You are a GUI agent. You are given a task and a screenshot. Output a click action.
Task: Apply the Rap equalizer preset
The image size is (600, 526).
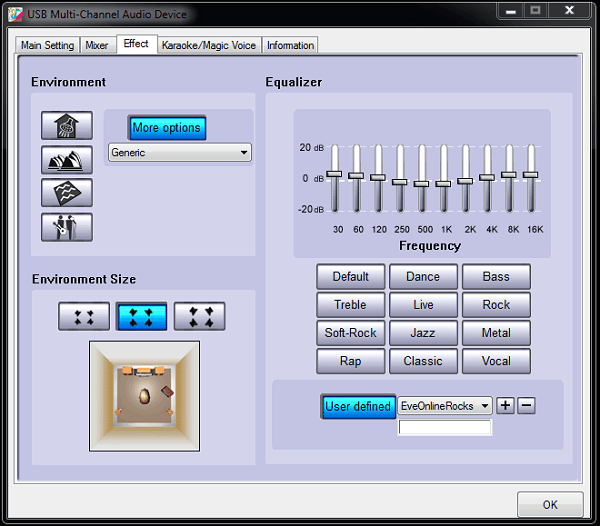[x=351, y=361]
